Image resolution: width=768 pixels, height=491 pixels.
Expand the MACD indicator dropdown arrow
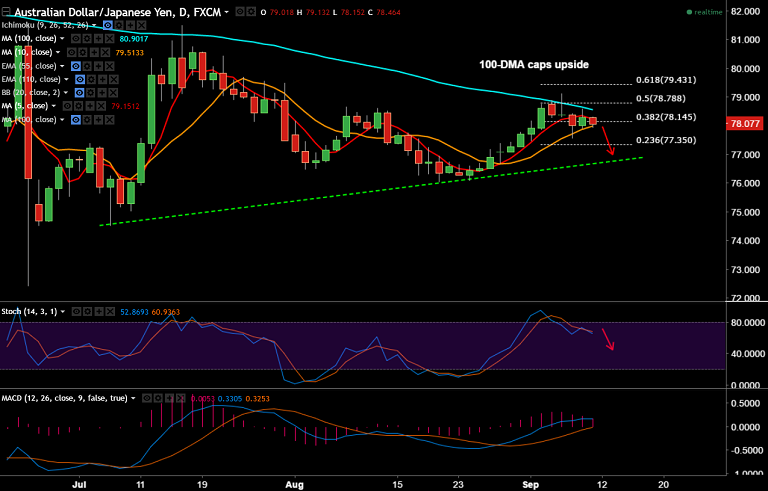(133, 398)
